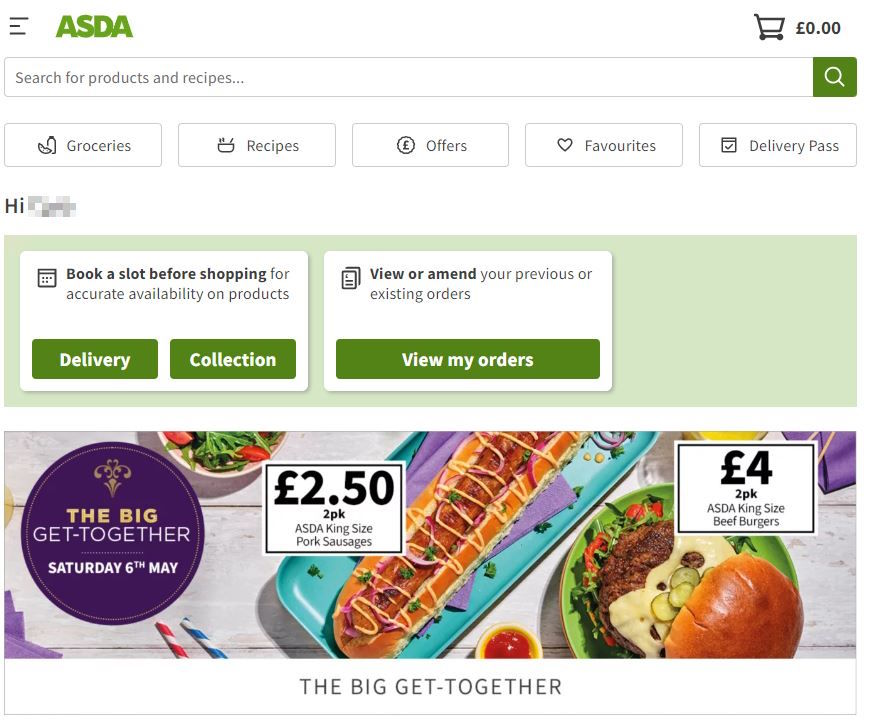Click the calendar icon beside Book a slot
Viewport: 870px width, 722px height.
pos(47,277)
